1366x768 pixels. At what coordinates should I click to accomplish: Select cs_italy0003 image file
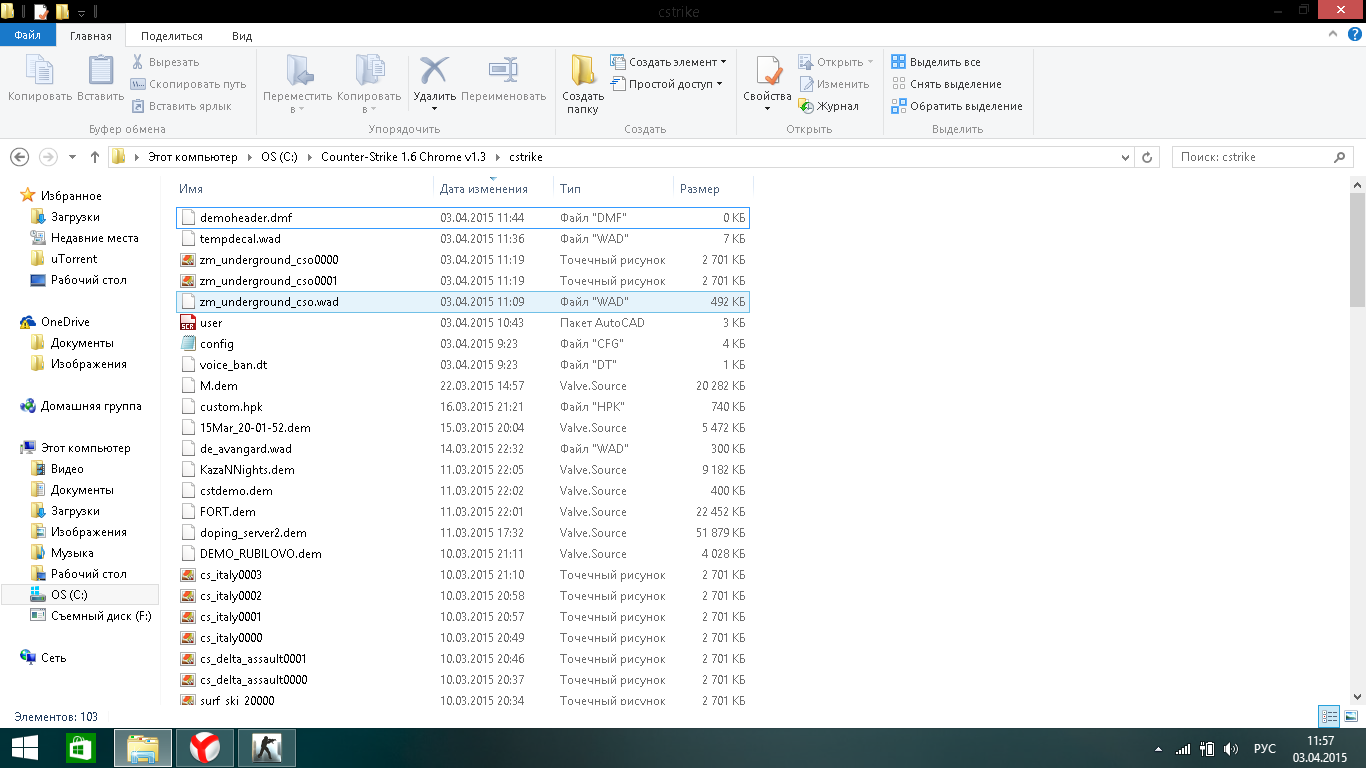point(462,574)
